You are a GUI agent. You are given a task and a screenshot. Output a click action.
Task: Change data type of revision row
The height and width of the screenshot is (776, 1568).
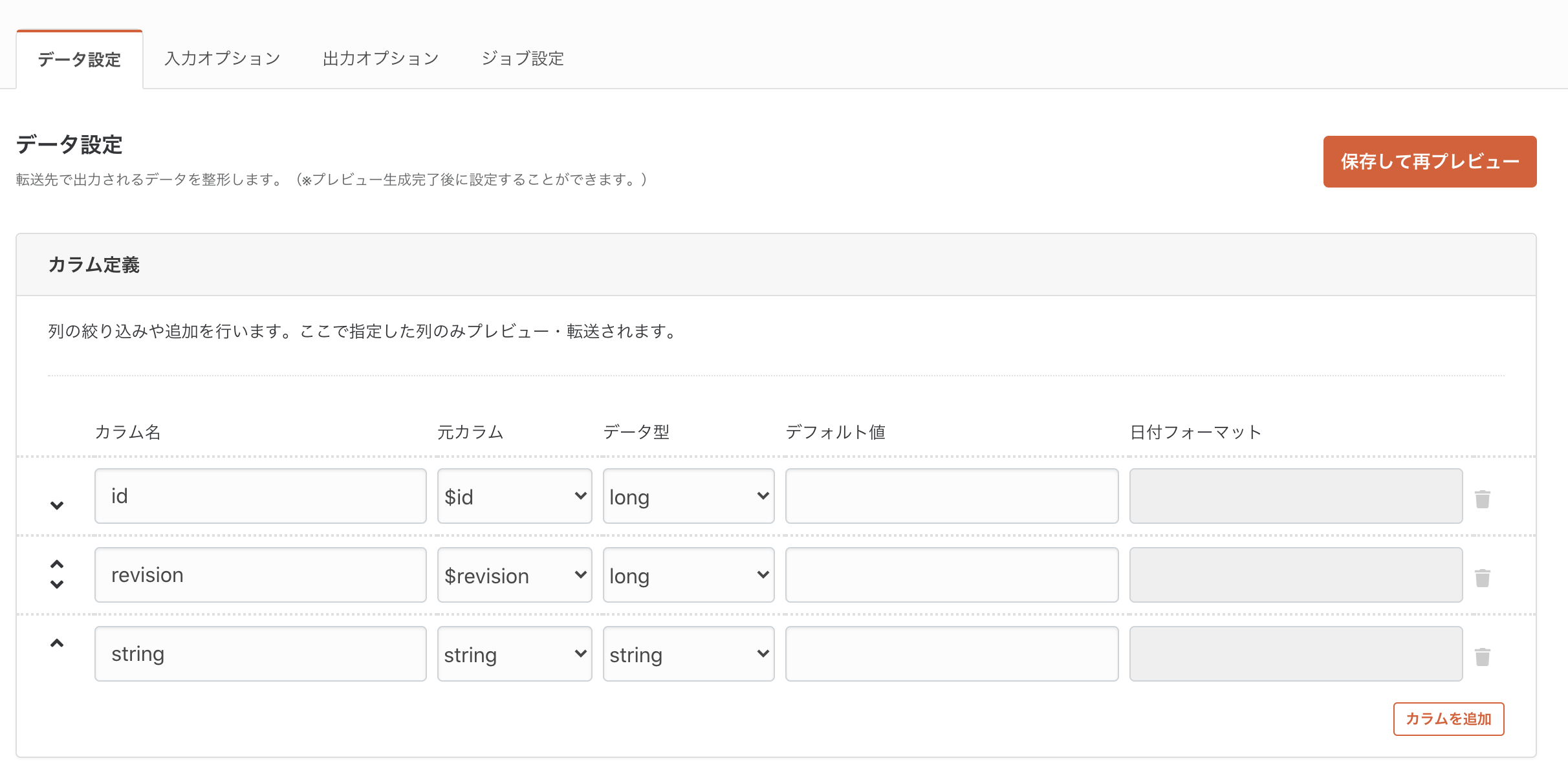[x=688, y=575]
